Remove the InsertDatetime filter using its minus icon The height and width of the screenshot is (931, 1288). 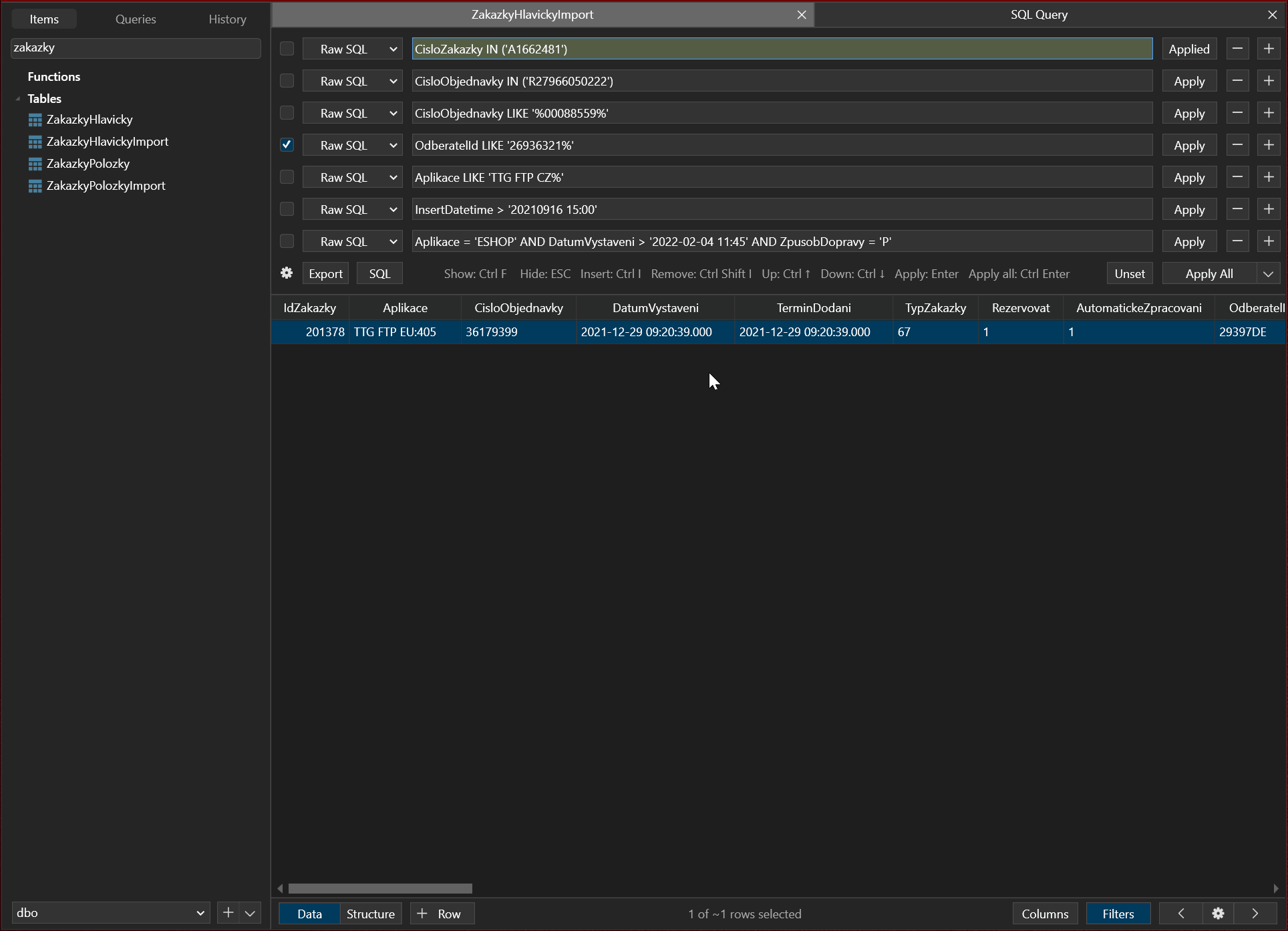point(1237,209)
